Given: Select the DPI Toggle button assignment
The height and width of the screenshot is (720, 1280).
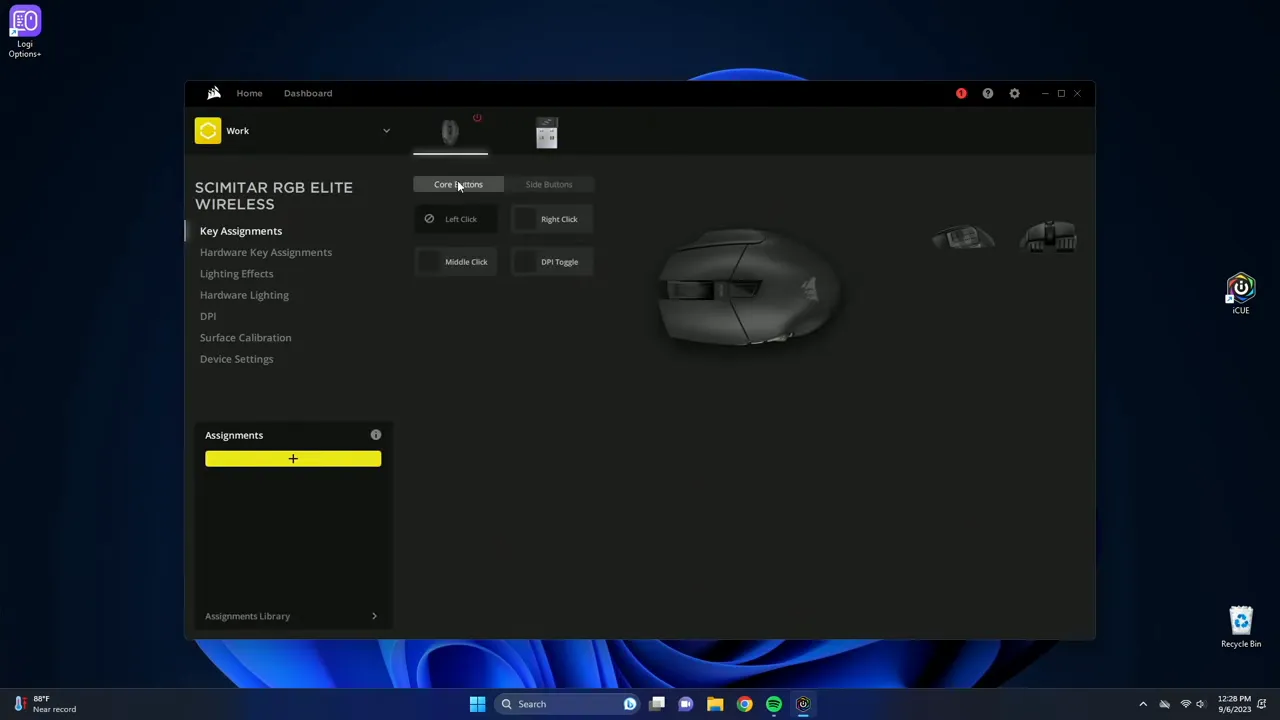Looking at the screenshot, I should (x=552, y=262).
